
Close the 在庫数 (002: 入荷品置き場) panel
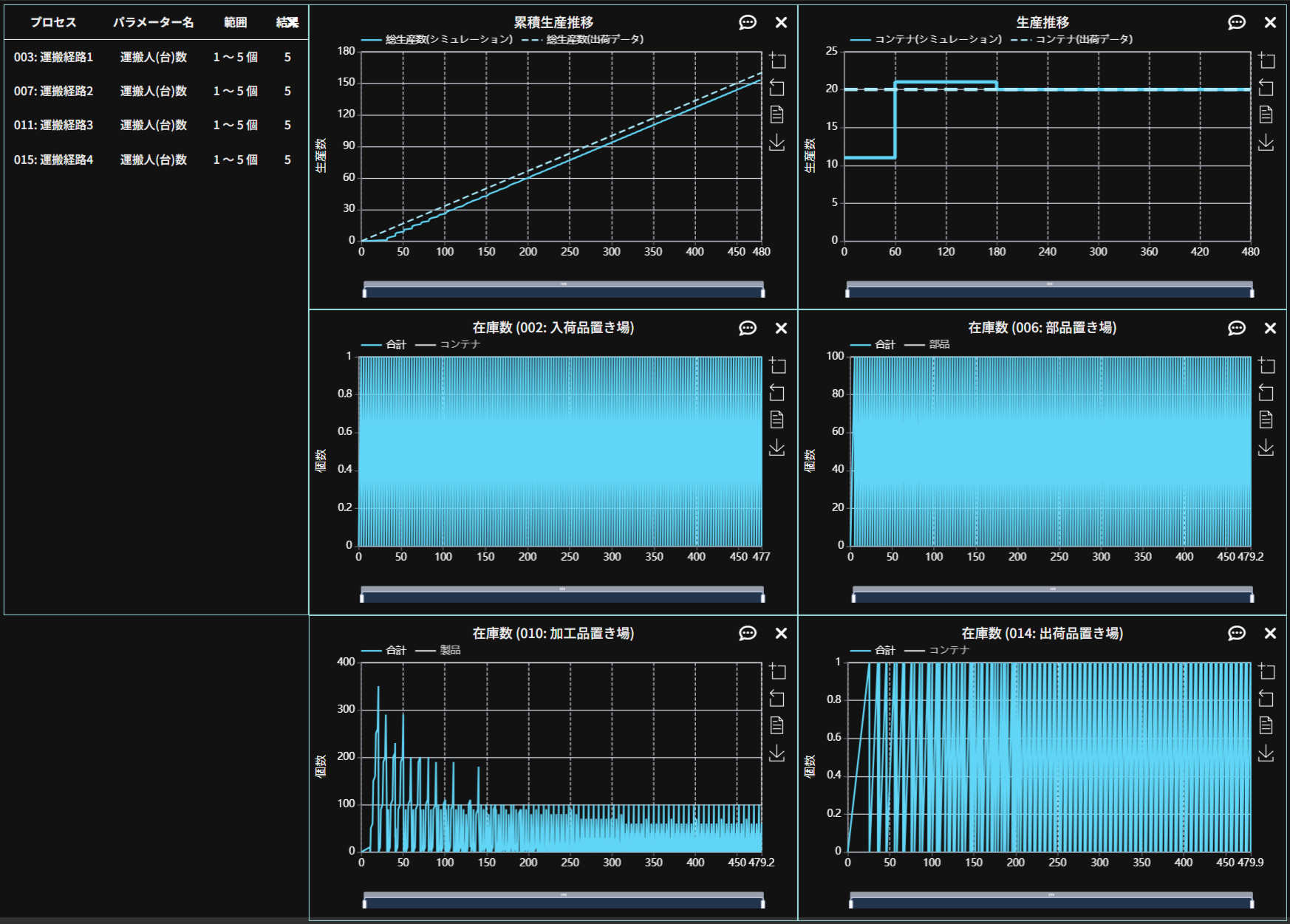[x=781, y=329]
